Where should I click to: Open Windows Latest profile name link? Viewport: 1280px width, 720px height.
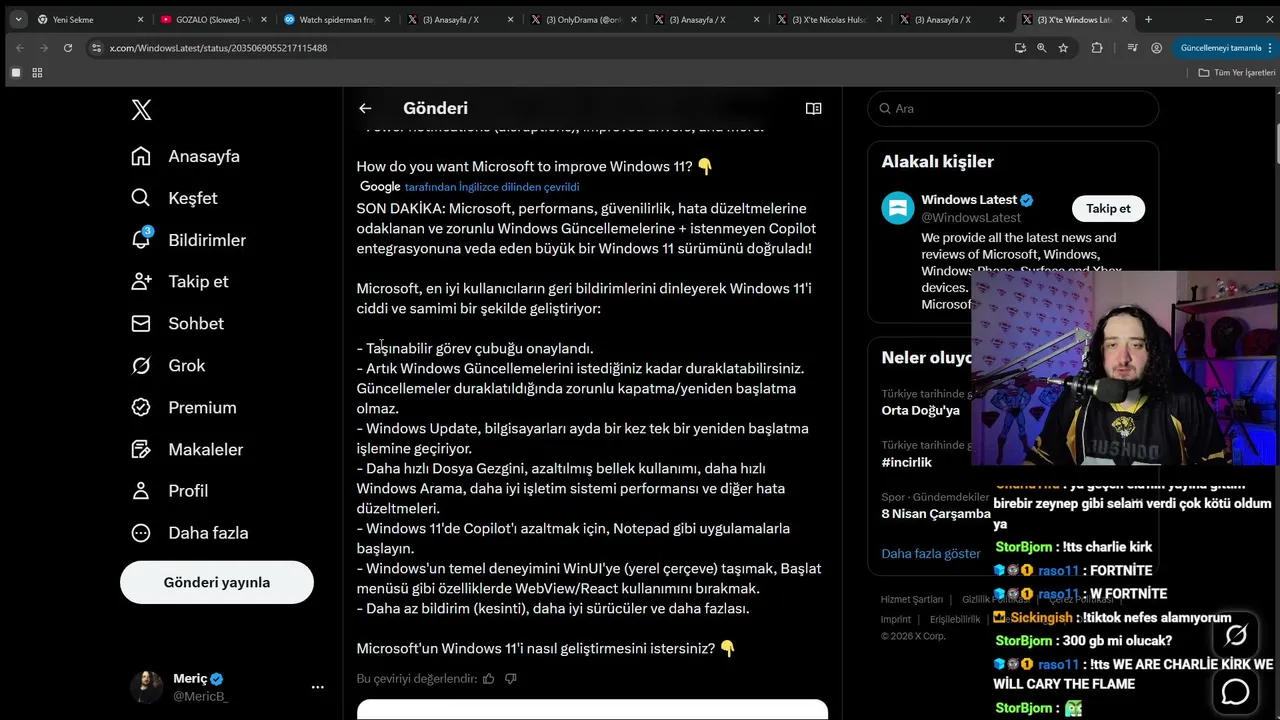(x=969, y=200)
